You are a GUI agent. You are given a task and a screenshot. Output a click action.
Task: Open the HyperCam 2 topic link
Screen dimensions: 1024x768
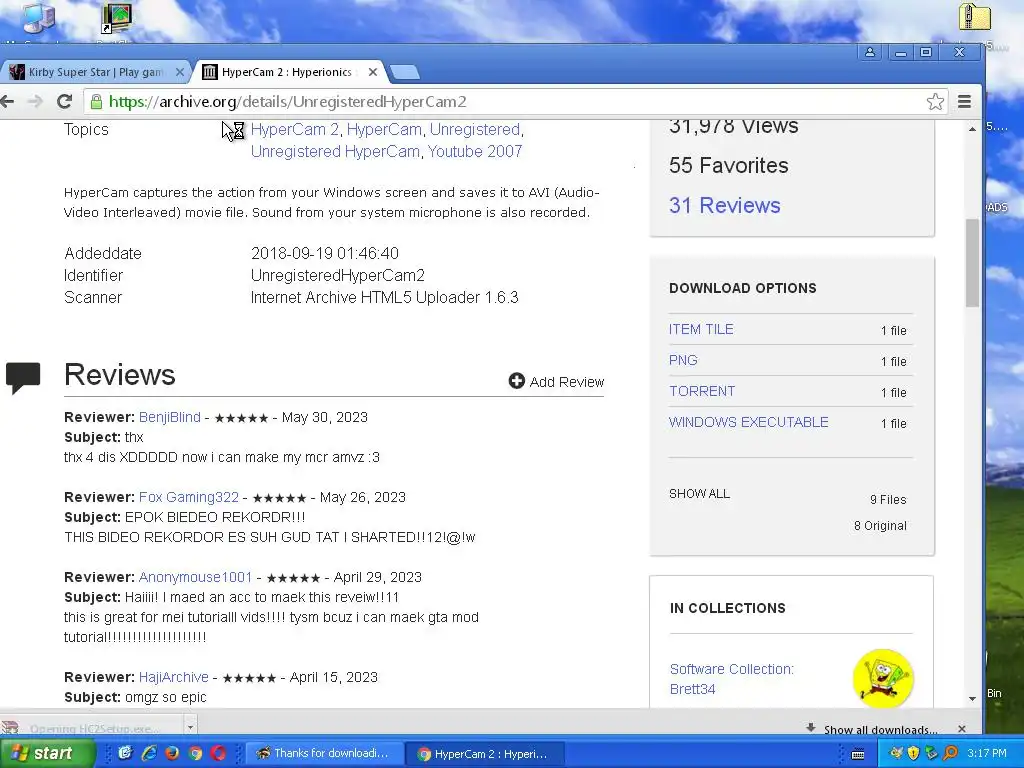tap(295, 129)
